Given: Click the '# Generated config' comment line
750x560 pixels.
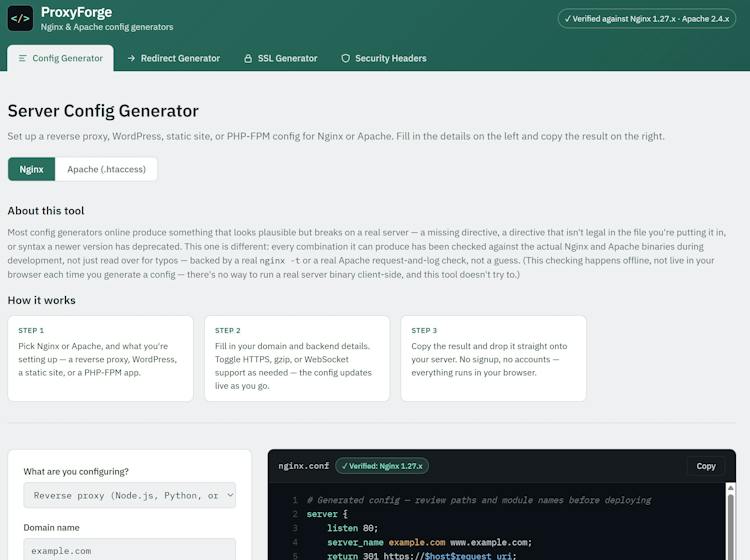Looking at the screenshot, I should [x=479, y=500].
